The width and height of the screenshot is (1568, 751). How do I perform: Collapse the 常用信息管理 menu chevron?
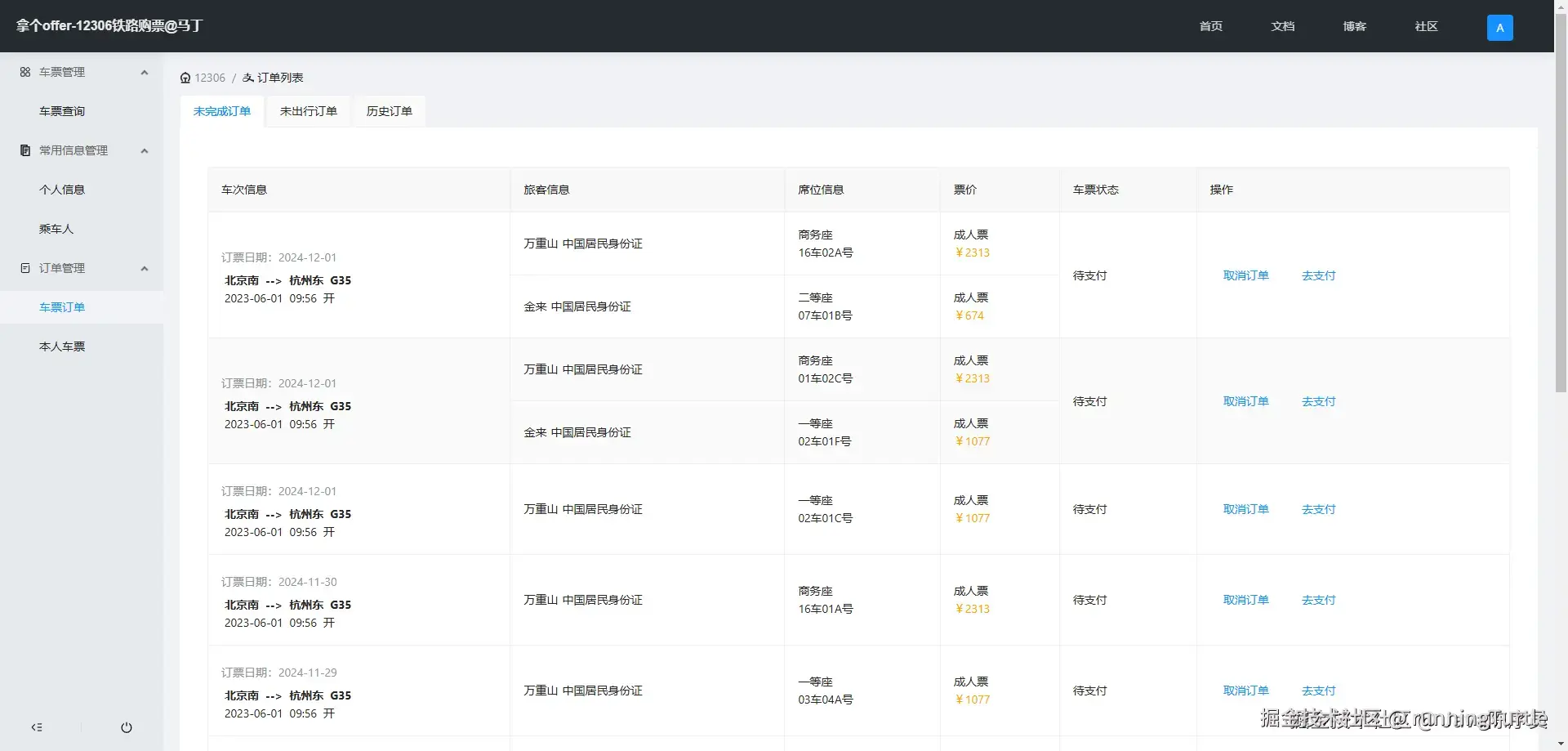(x=145, y=150)
